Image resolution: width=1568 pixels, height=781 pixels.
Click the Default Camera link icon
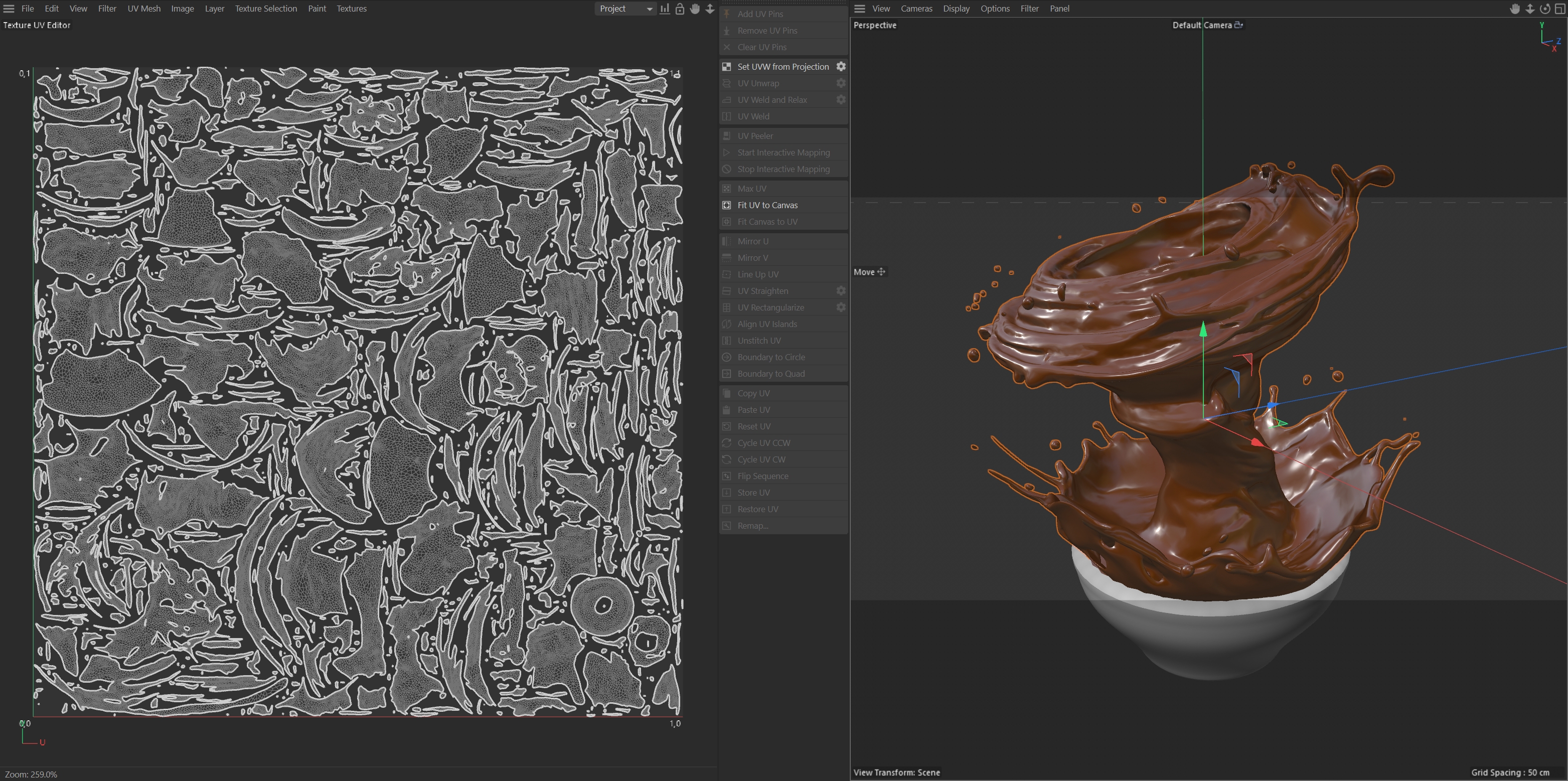tap(1238, 25)
